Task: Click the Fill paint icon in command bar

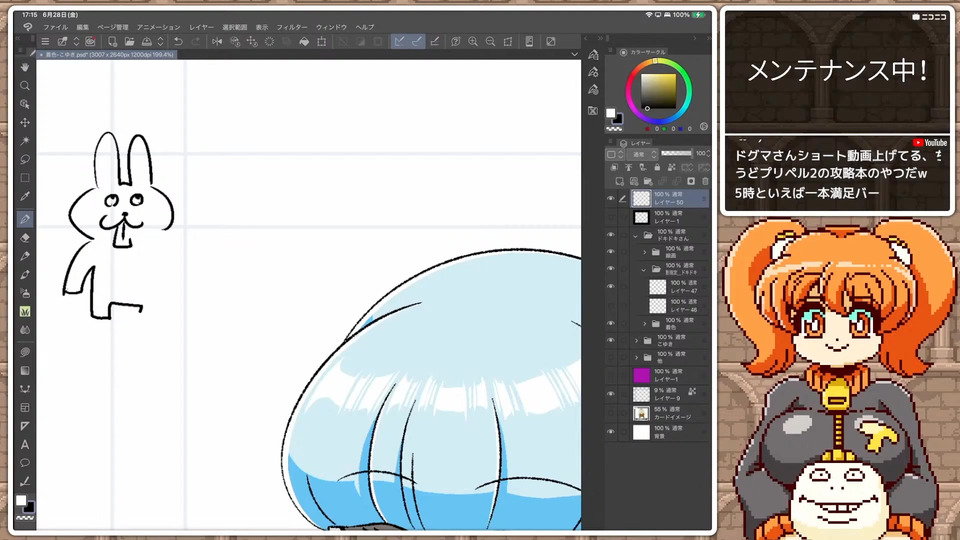Action: pos(304,42)
